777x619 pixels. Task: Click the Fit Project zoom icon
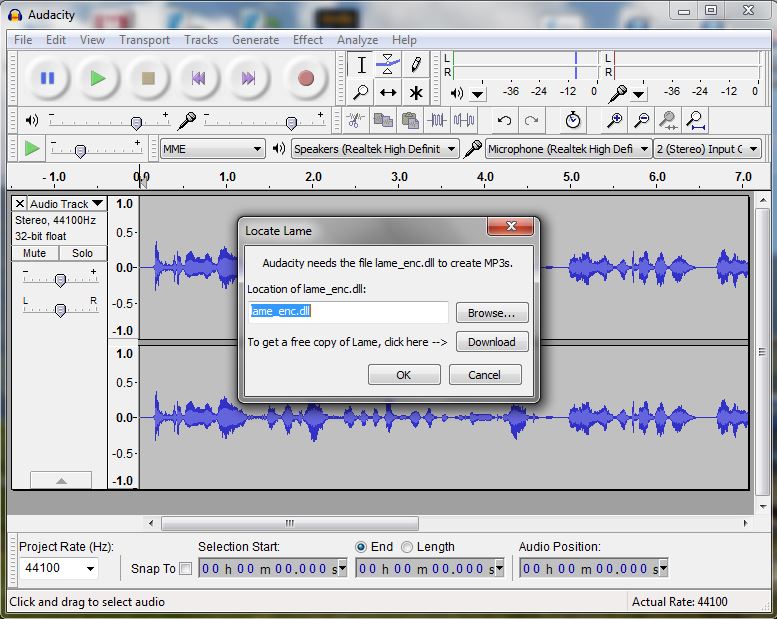[x=696, y=120]
